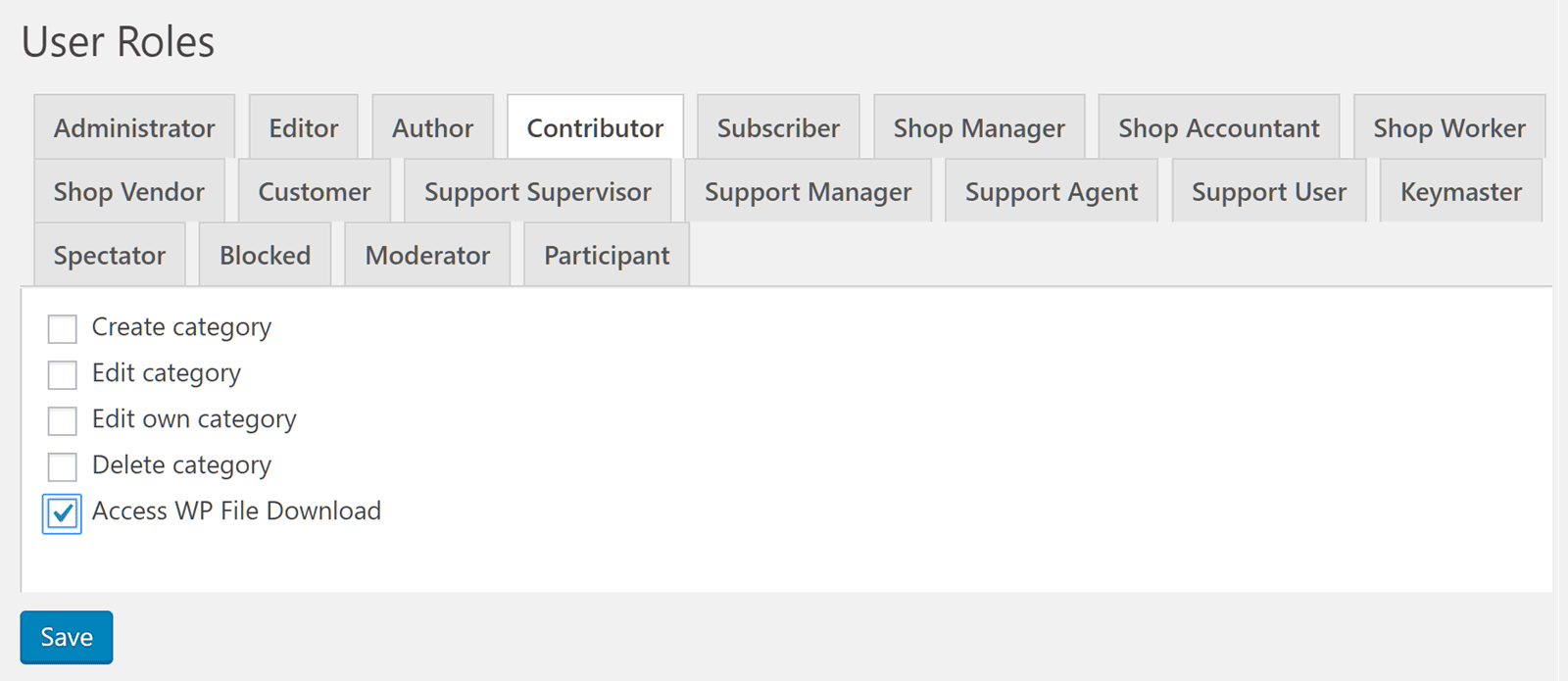Open the Keymaster tab
Viewport: 1568px width, 681px height.
click(x=1461, y=191)
